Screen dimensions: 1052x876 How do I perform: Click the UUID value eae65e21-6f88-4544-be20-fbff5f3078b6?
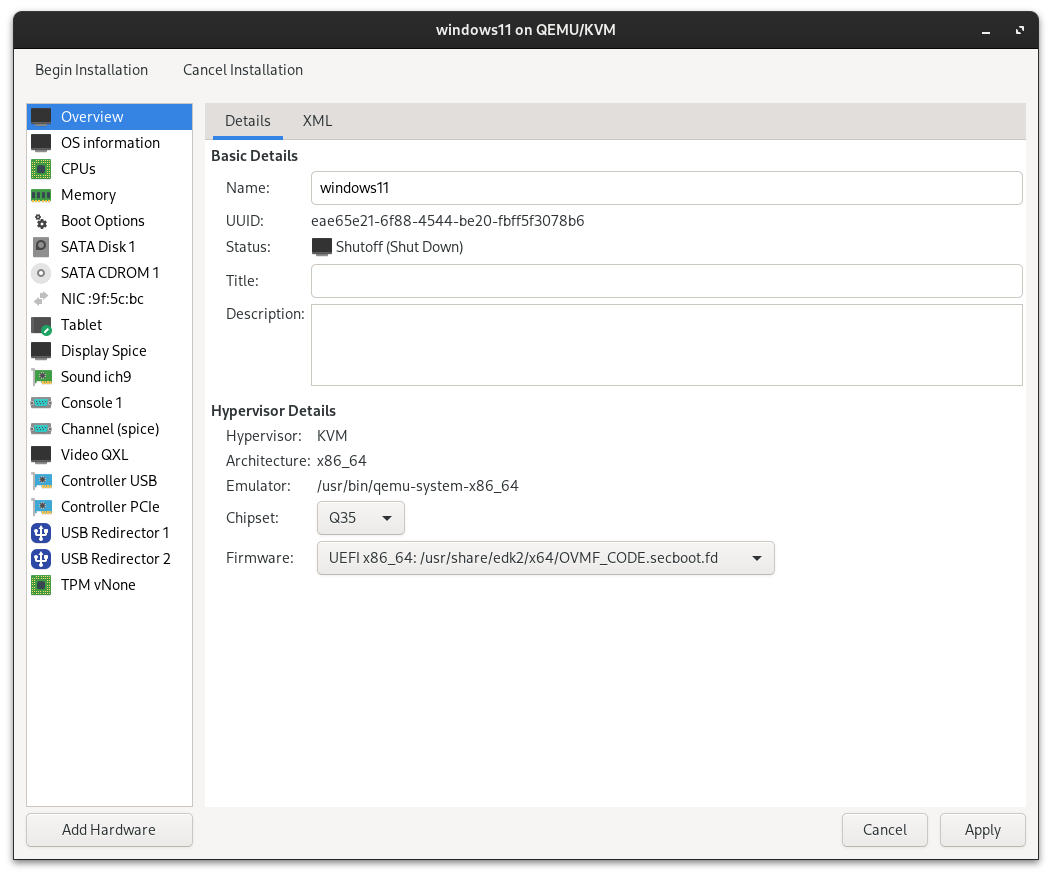448,221
